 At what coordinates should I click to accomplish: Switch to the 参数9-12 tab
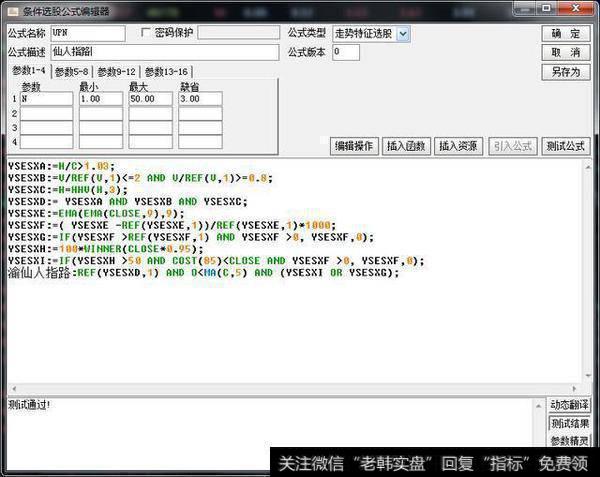coord(116,72)
